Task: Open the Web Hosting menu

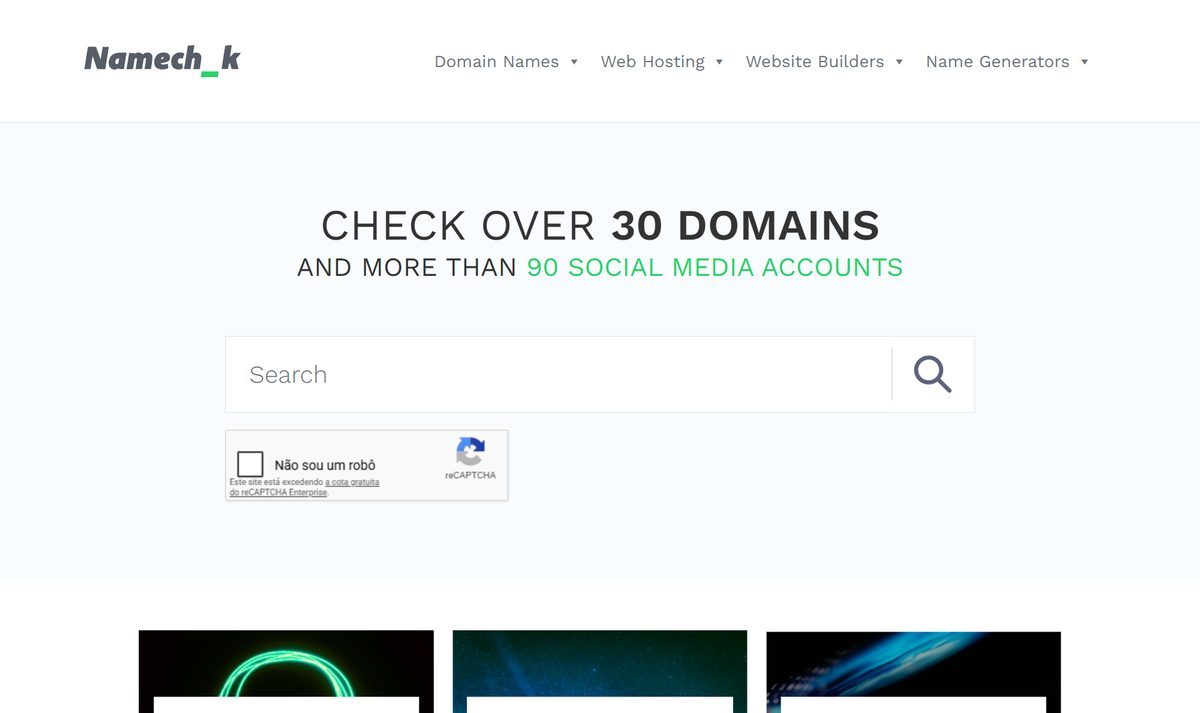Action: (662, 61)
